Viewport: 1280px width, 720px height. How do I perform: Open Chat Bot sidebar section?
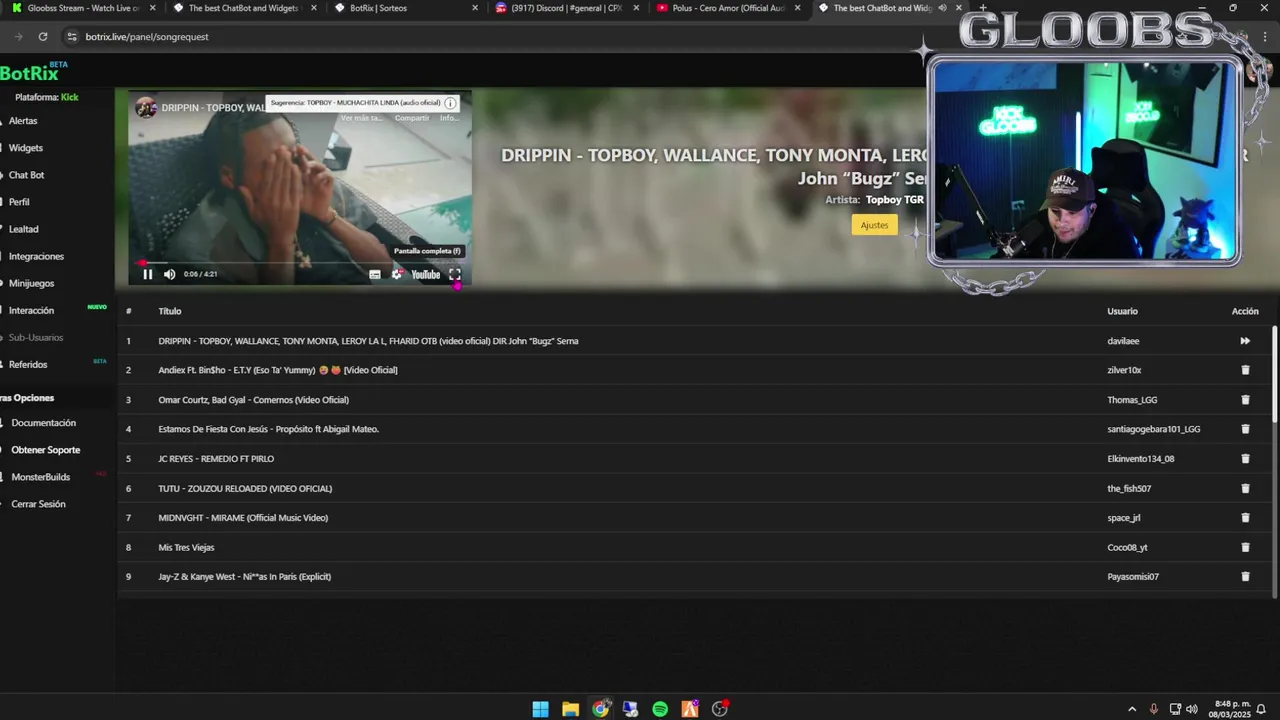click(27, 175)
